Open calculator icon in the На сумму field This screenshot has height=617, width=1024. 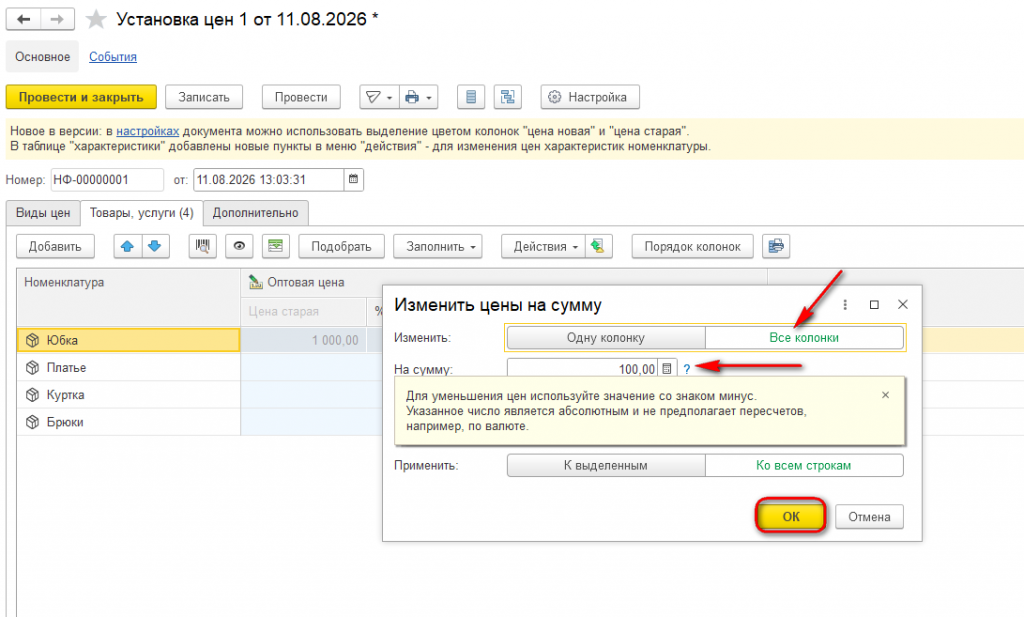pyautogui.click(x=667, y=369)
